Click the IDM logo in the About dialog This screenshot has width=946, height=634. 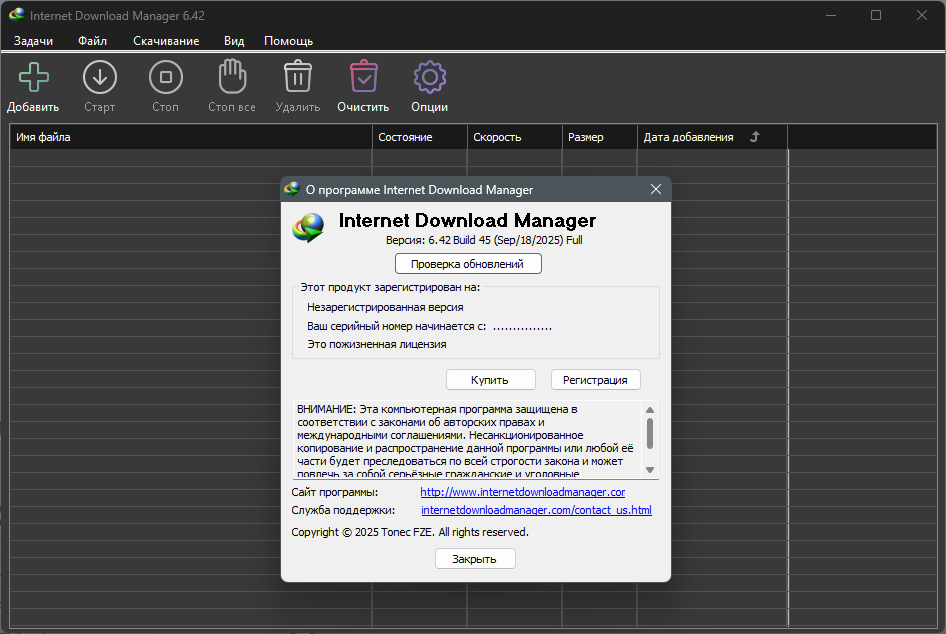pyautogui.click(x=308, y=227)
